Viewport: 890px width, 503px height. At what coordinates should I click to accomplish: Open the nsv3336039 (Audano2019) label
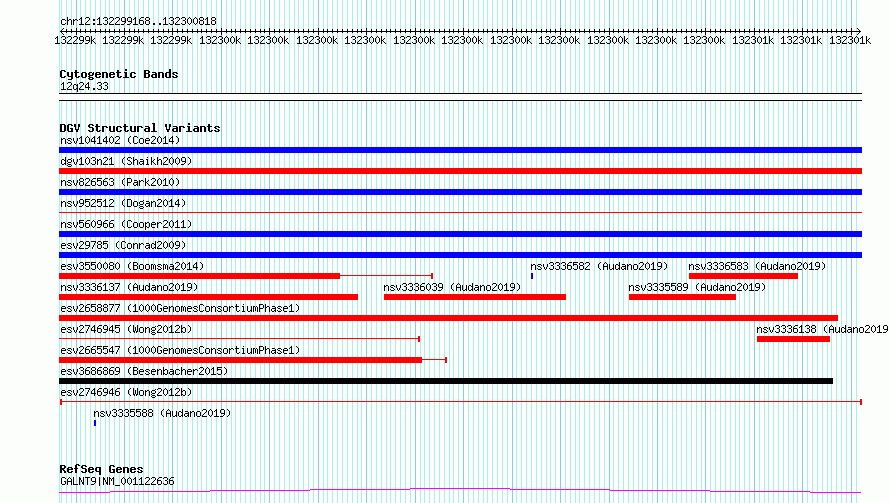(452, 287)
